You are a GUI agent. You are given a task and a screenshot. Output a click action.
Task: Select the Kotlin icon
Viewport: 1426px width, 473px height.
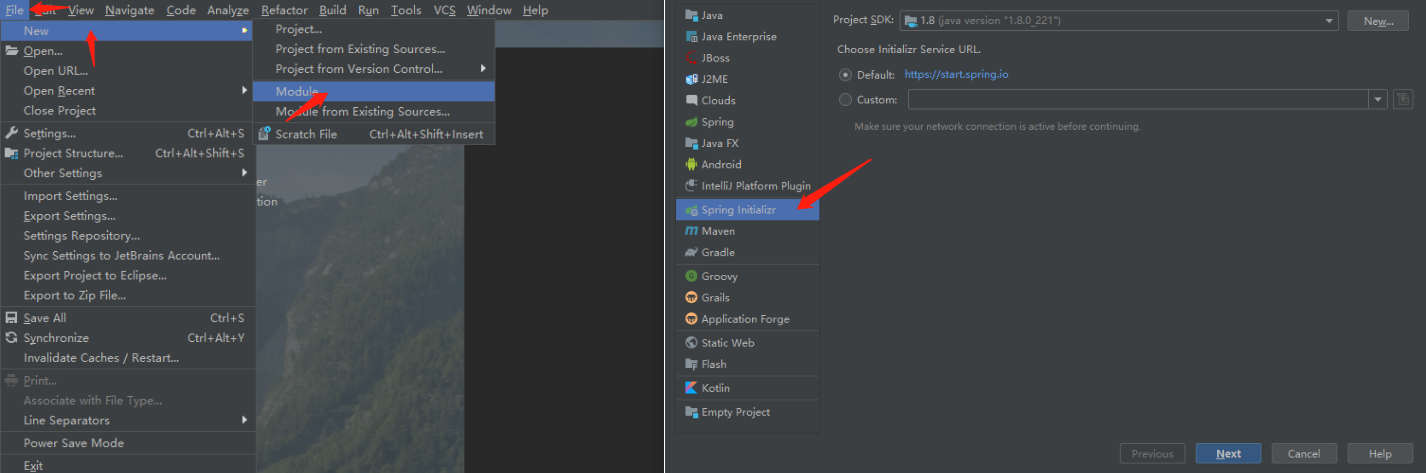coord(691,388)
